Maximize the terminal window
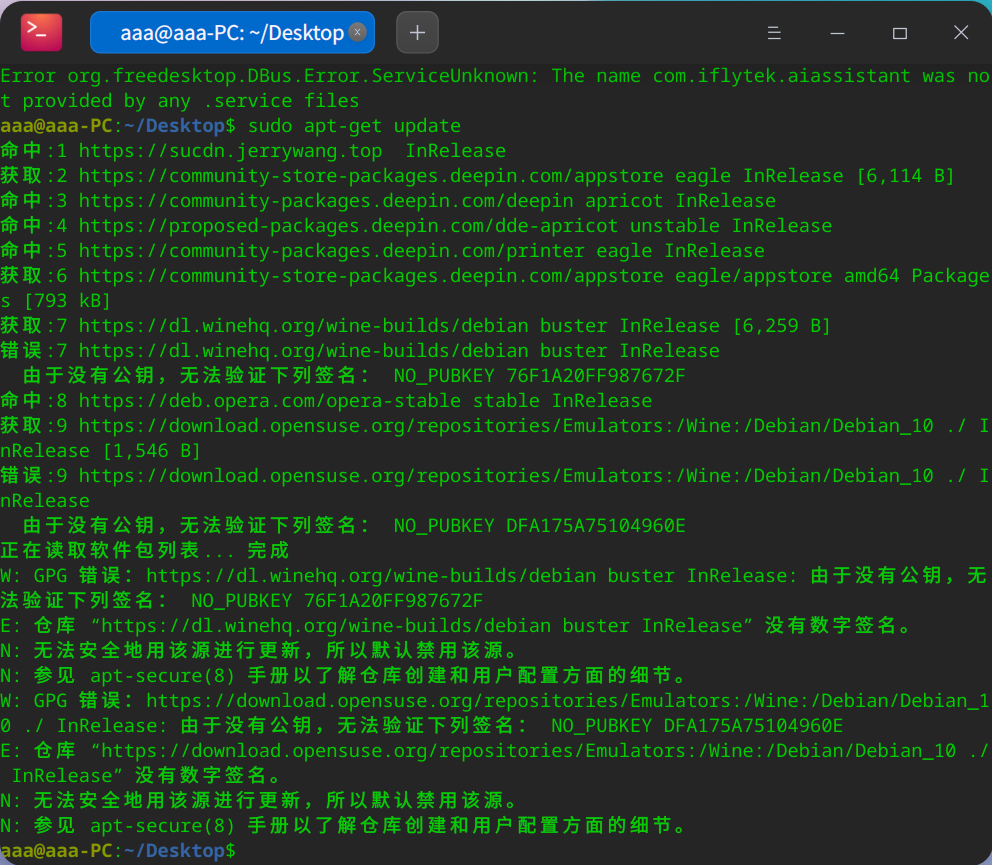Screen dimensions: 992x865 (900, 33)
